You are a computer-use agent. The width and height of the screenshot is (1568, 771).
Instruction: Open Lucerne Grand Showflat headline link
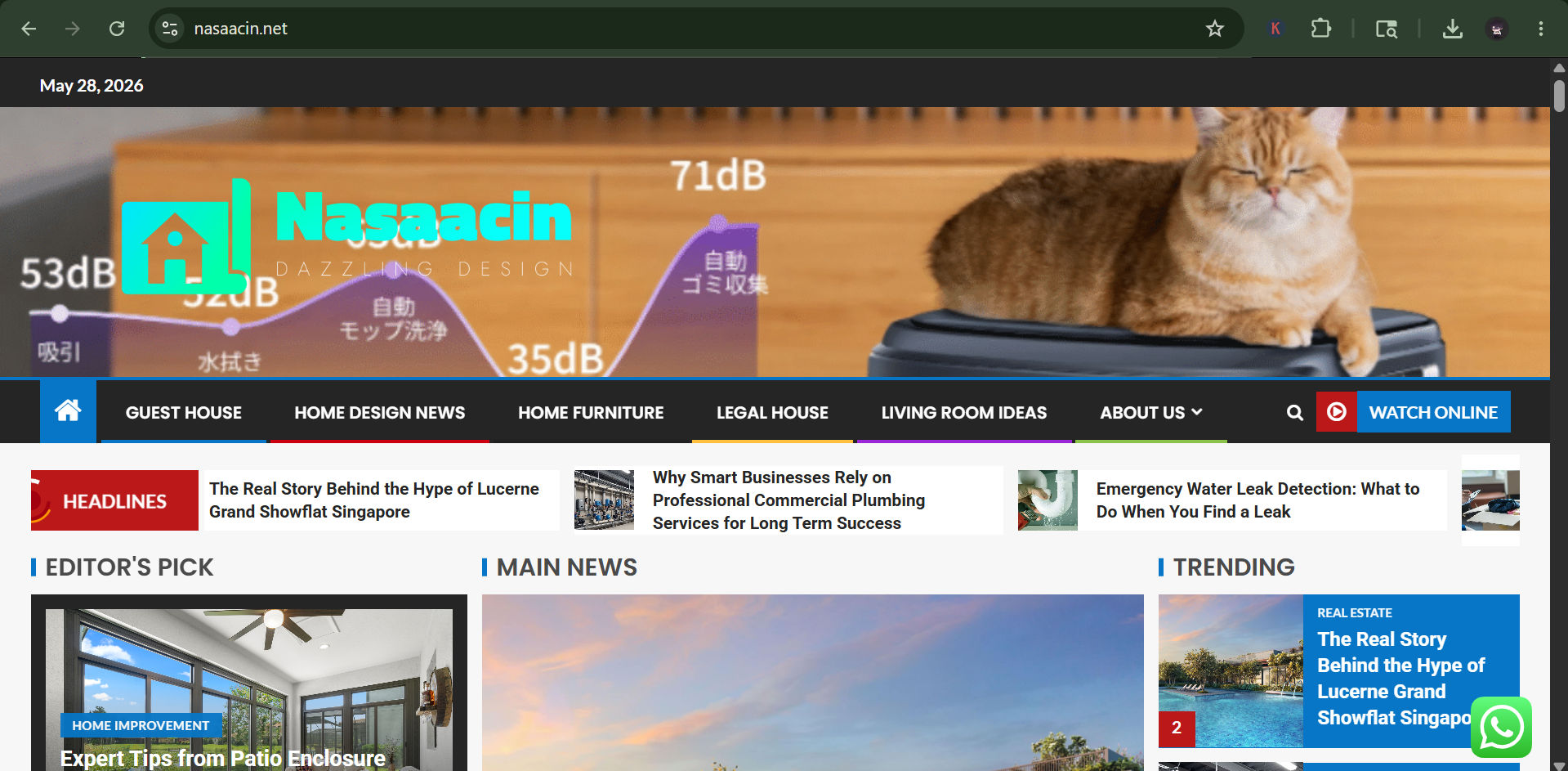374,500
